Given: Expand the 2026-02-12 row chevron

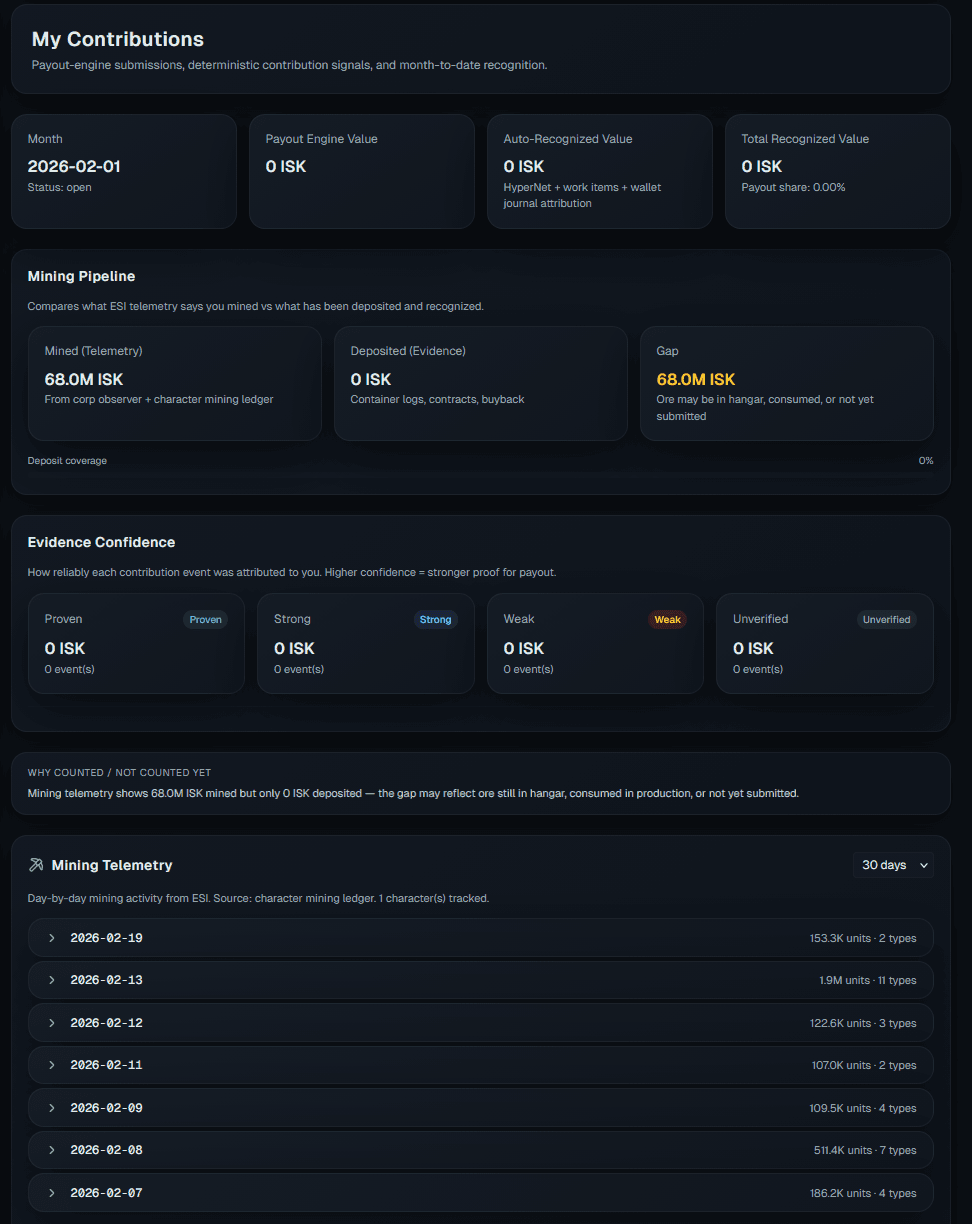Looking at the screenshot, I should (52, 1023).
